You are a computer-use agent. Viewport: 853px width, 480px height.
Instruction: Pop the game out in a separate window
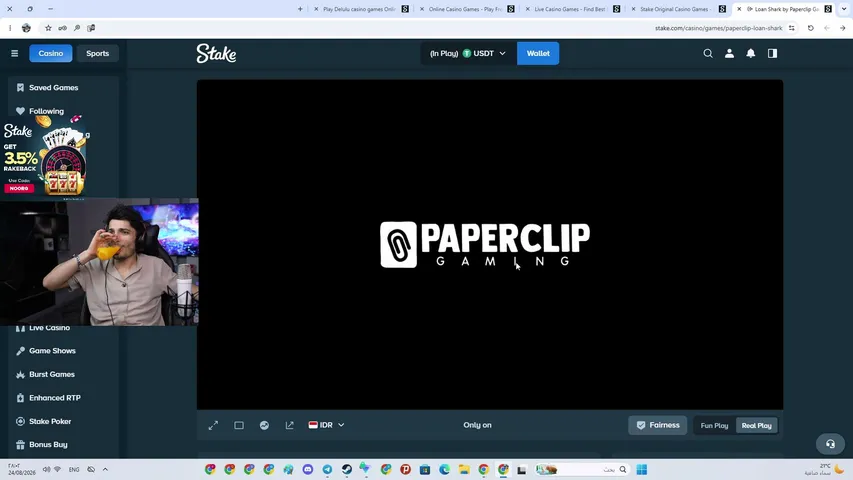point(289,425)
